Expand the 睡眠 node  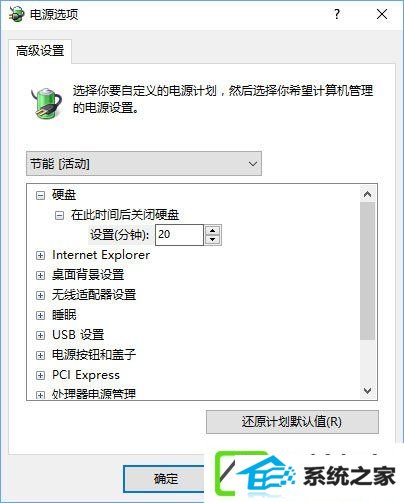[40, 315]
